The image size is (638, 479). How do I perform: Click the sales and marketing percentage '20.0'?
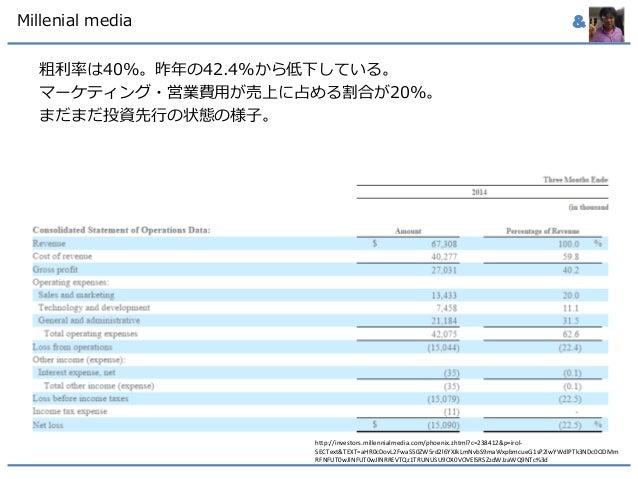570,295
